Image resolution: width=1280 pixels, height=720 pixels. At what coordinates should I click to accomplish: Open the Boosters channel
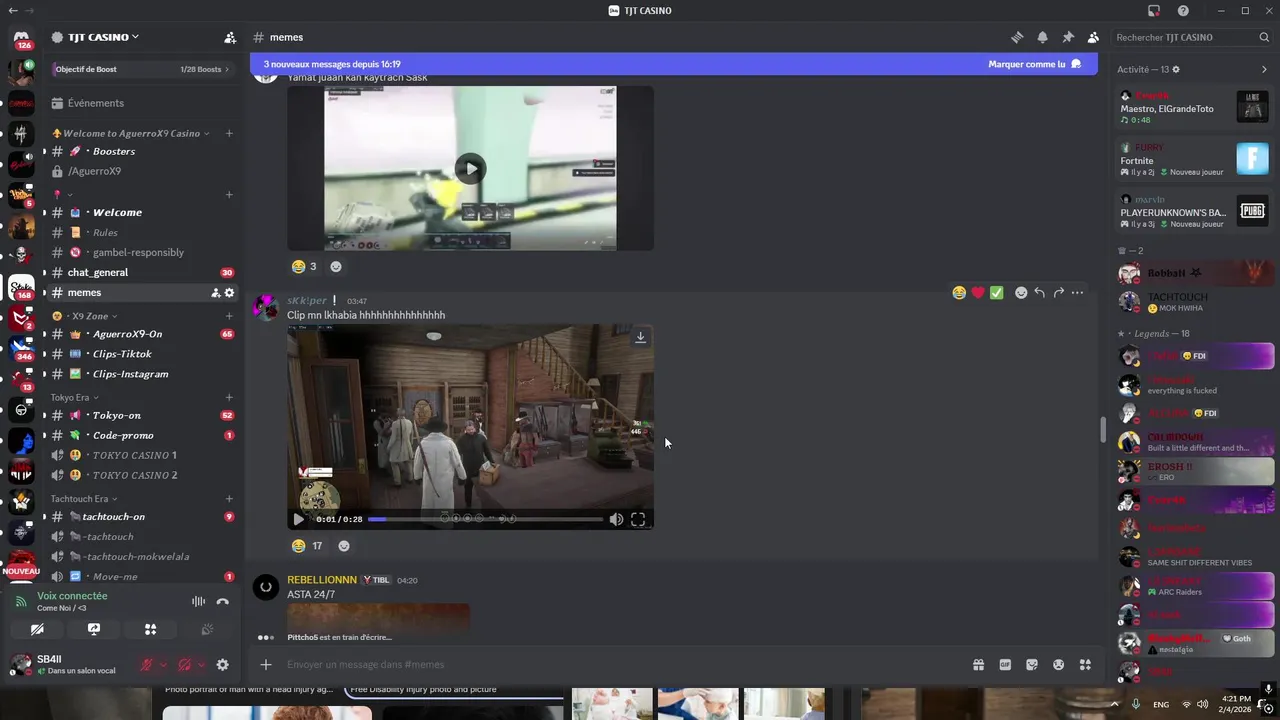144,151
